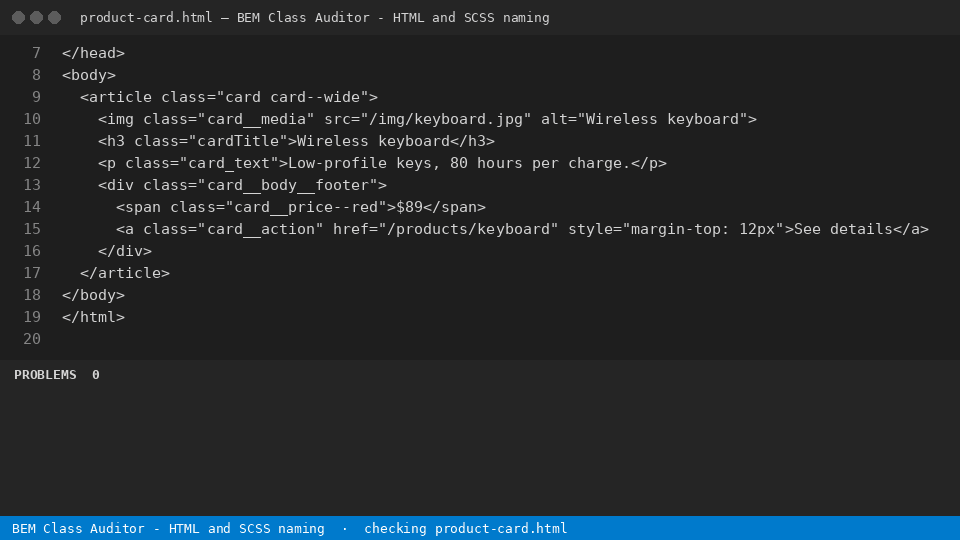The height and width of the screenshot is (540, 960).
Task: Click the href "/products/keyboard" value
Action: click(468, 230)
